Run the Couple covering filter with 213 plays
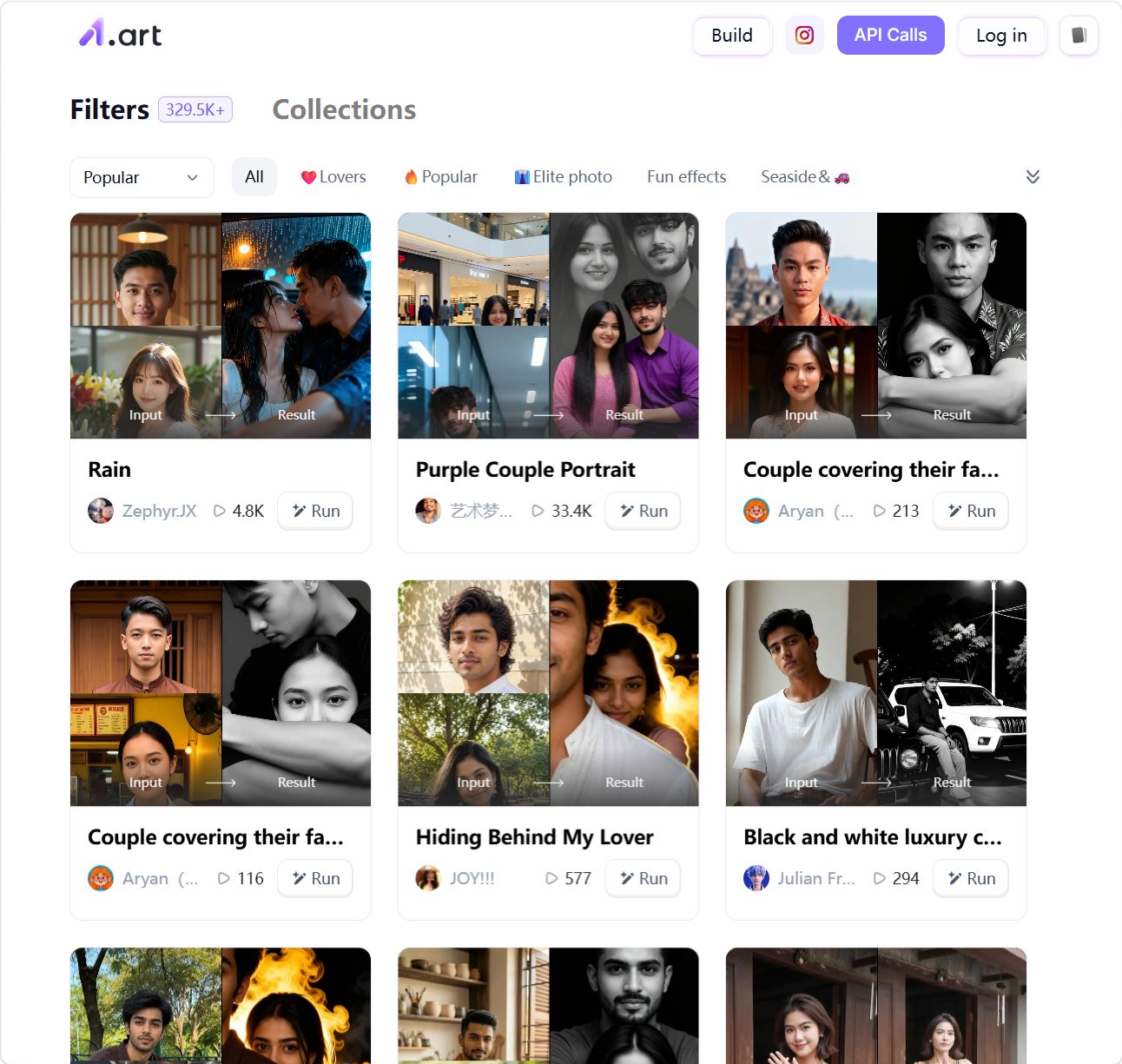 (971, 511)
